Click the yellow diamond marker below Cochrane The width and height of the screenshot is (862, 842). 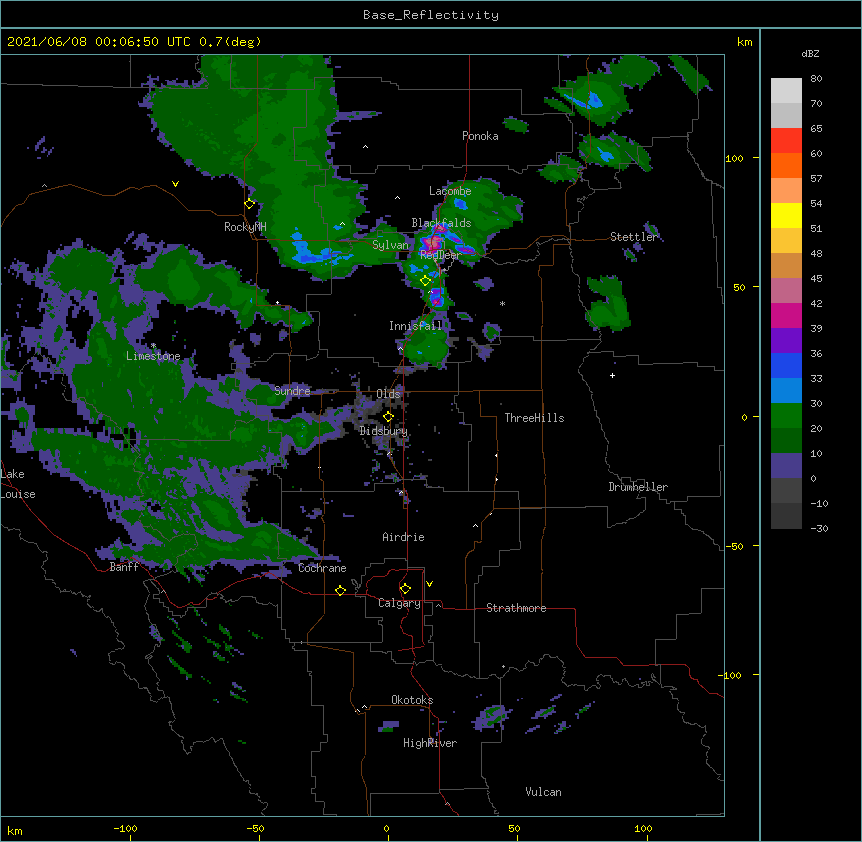340,590
